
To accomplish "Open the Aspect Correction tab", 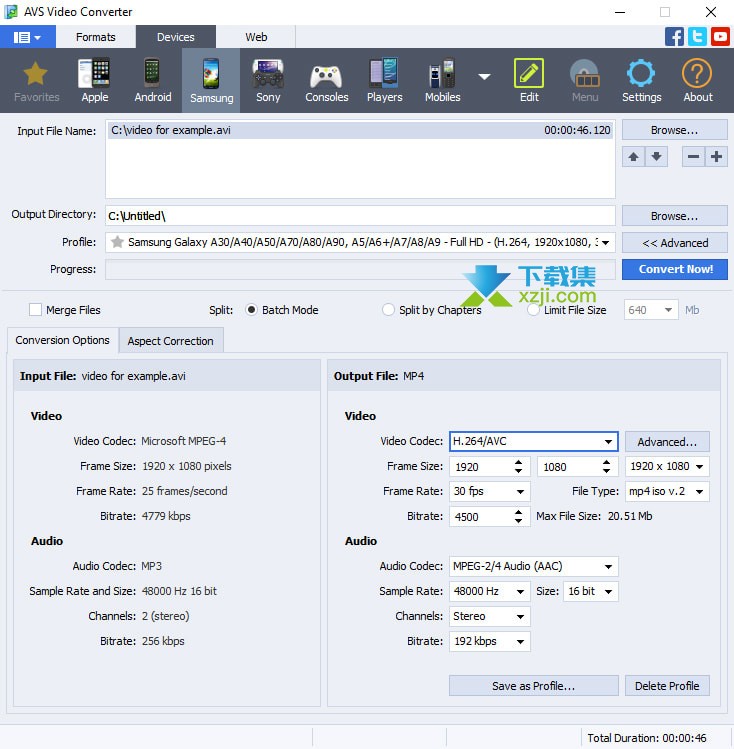I will (x=170, y=341).
